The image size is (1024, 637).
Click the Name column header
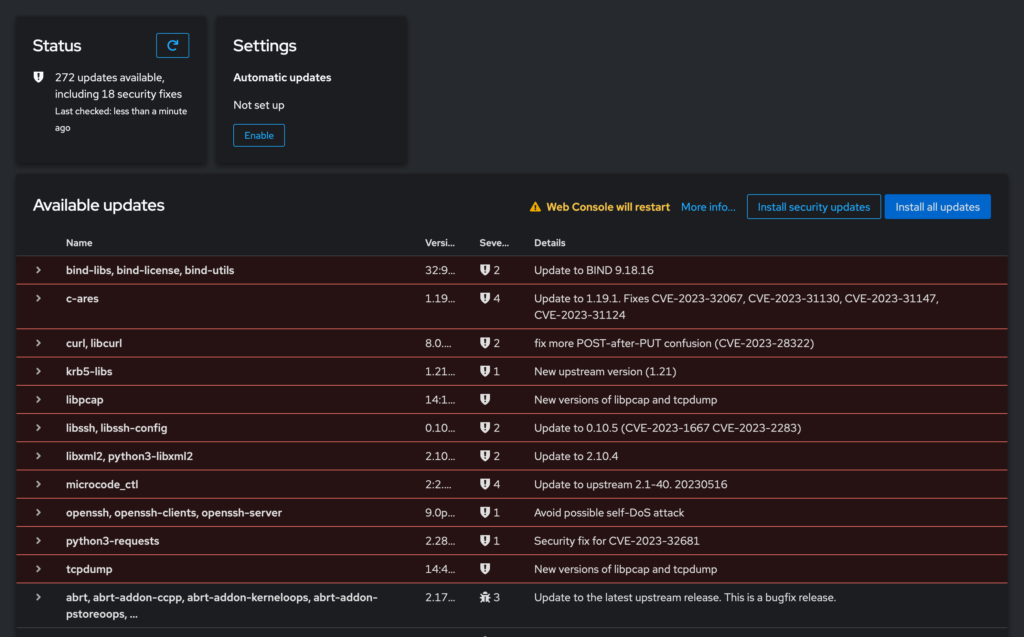point(79,243)
